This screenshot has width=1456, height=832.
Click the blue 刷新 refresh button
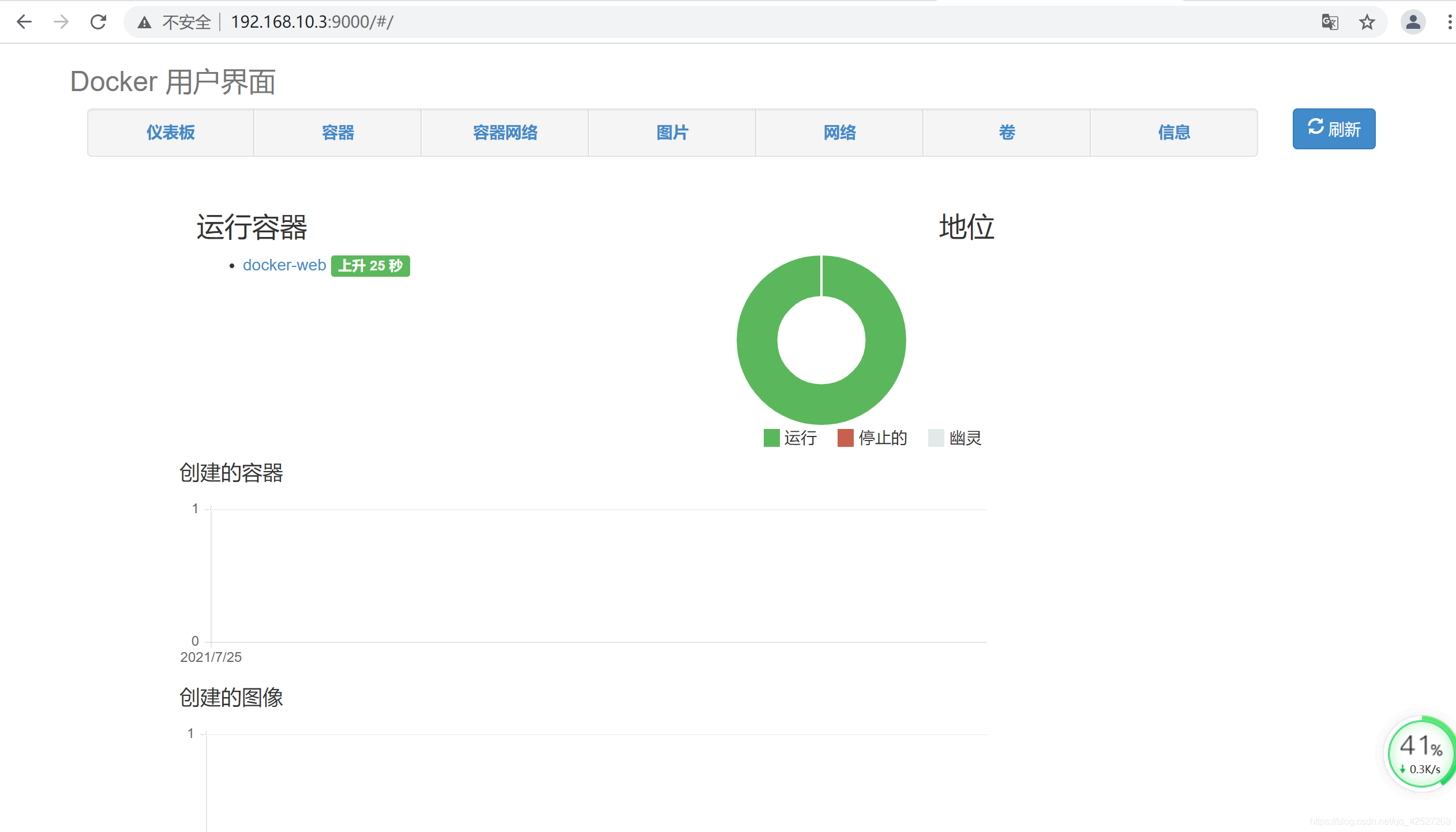coord(1334,129)
